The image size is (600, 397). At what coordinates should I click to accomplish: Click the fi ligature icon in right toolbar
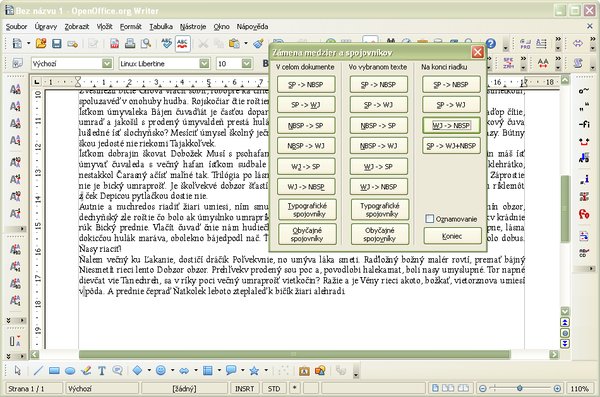click(x=584, y=124)
